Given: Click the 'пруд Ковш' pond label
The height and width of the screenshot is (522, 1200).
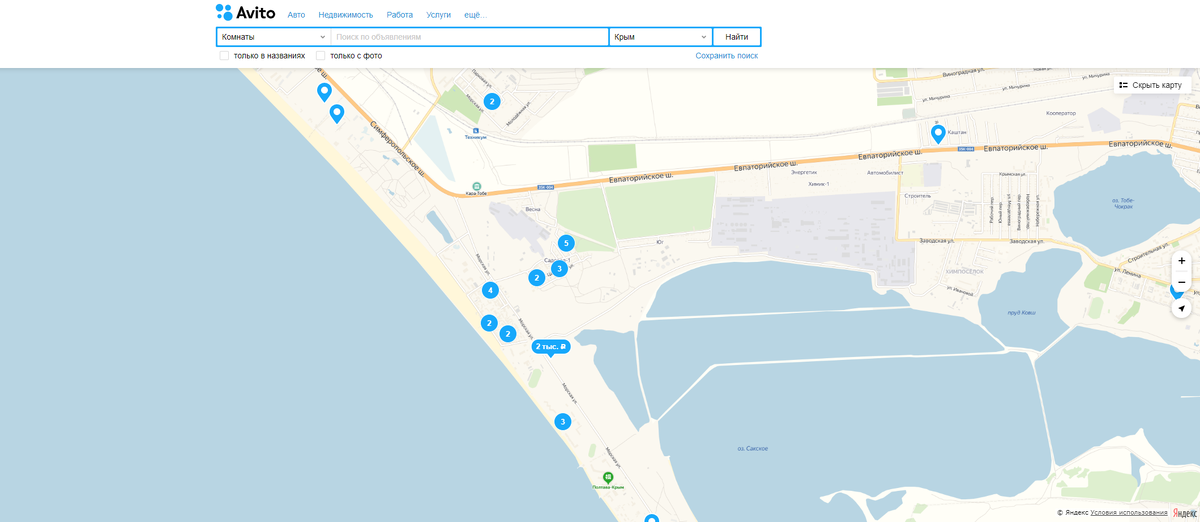Looking at the screenshot, I should click(1021, 313).
